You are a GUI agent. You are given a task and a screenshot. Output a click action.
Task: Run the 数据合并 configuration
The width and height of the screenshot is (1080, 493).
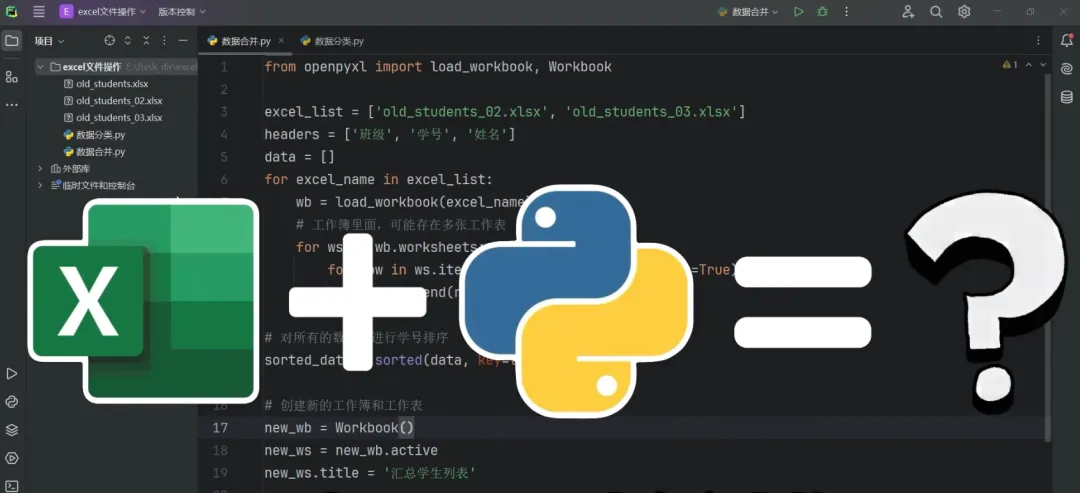798,12
